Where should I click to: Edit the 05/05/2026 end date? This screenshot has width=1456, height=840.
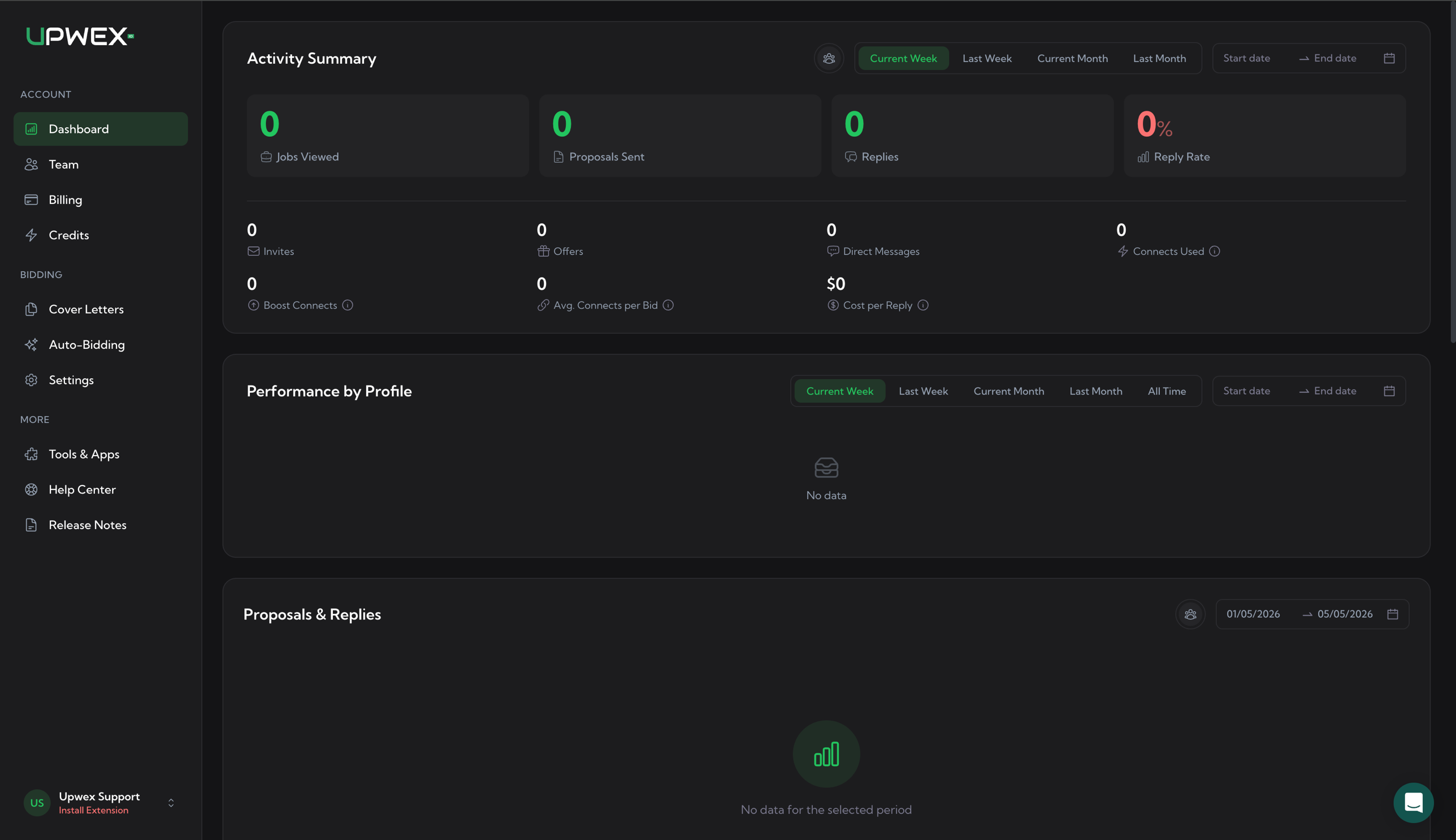[1345, 614]
